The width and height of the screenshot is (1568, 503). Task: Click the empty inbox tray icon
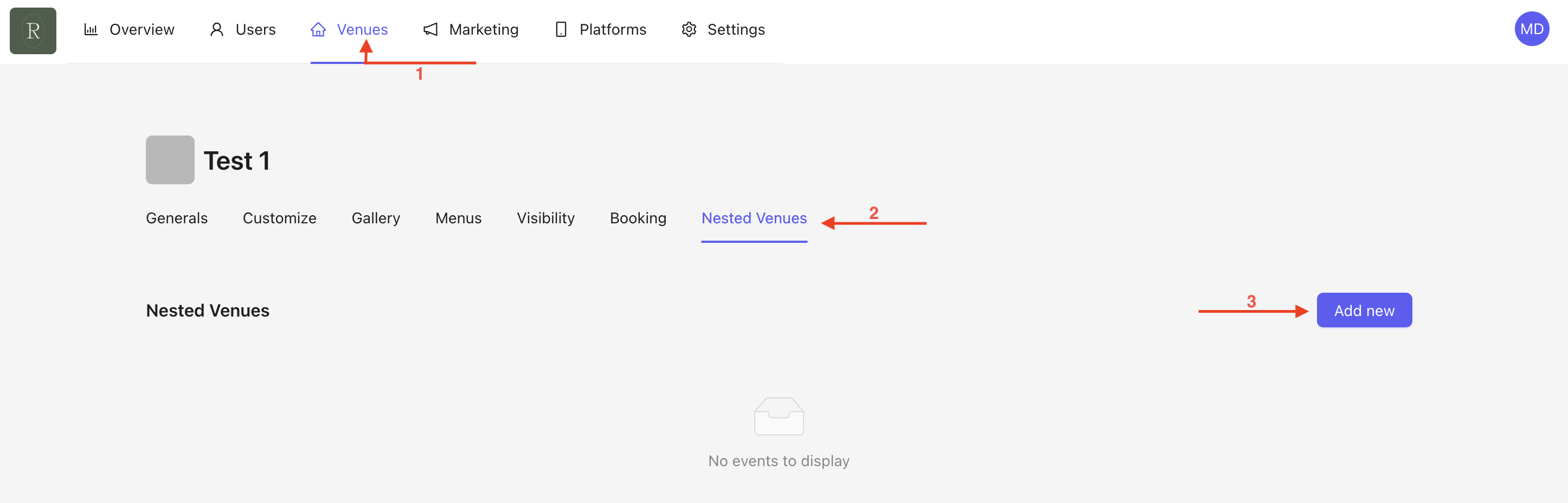click(x=779, y=416)
